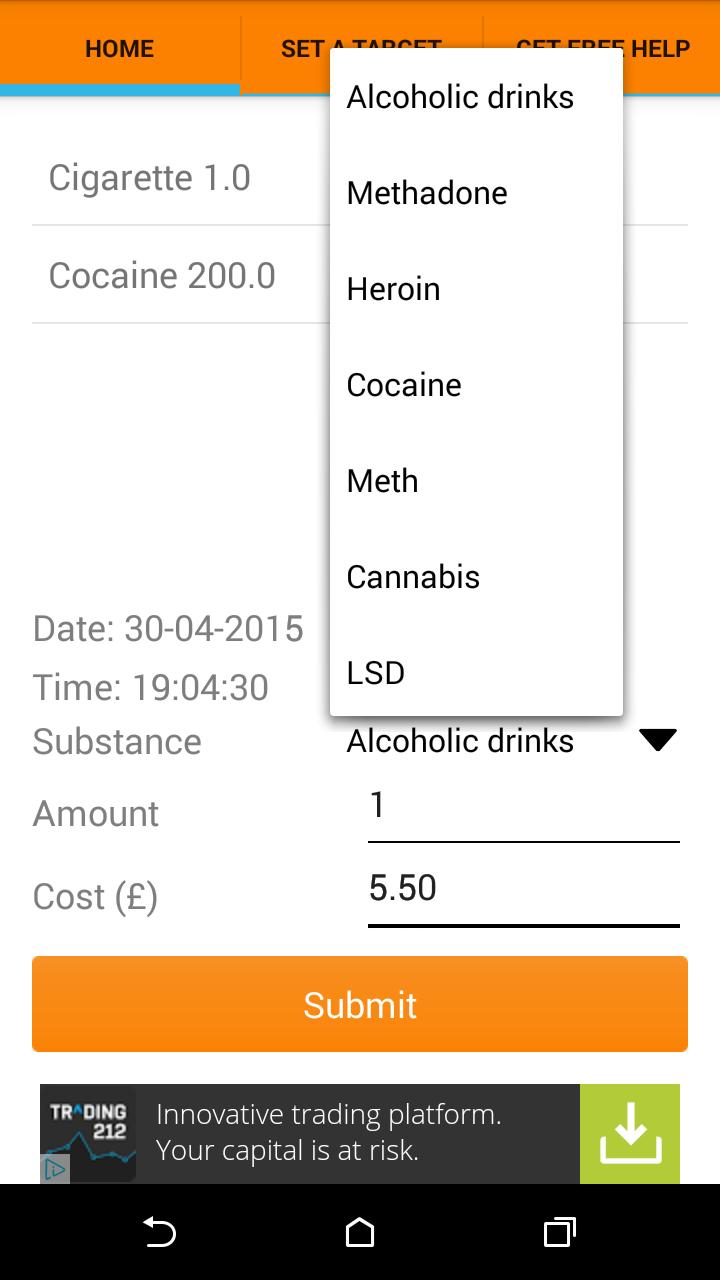
Task: Tap the Android back navigation icon
Action: (x=159, y=1232)
